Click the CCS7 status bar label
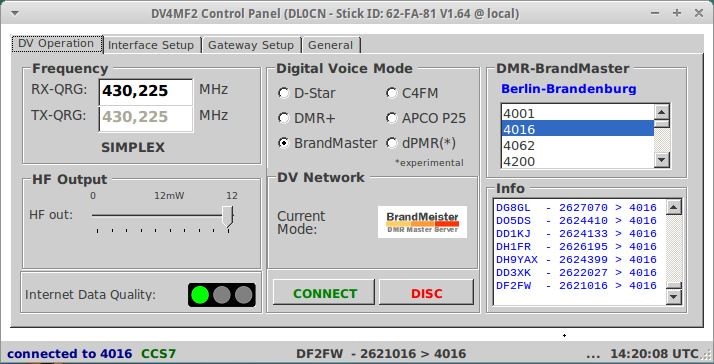 (x=158, y=354)
